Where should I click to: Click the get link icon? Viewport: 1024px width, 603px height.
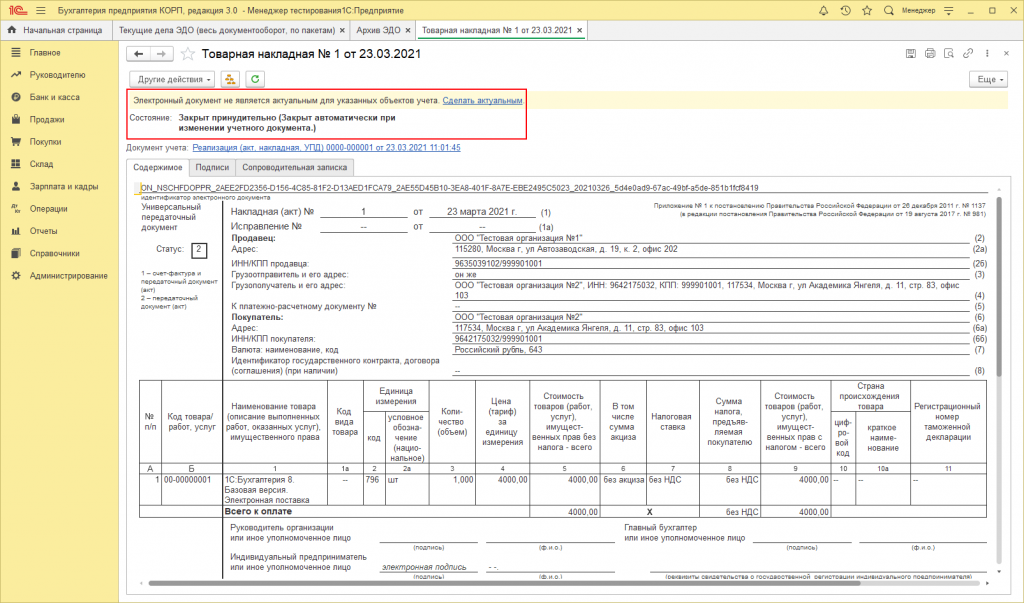[x=968, y=54]
